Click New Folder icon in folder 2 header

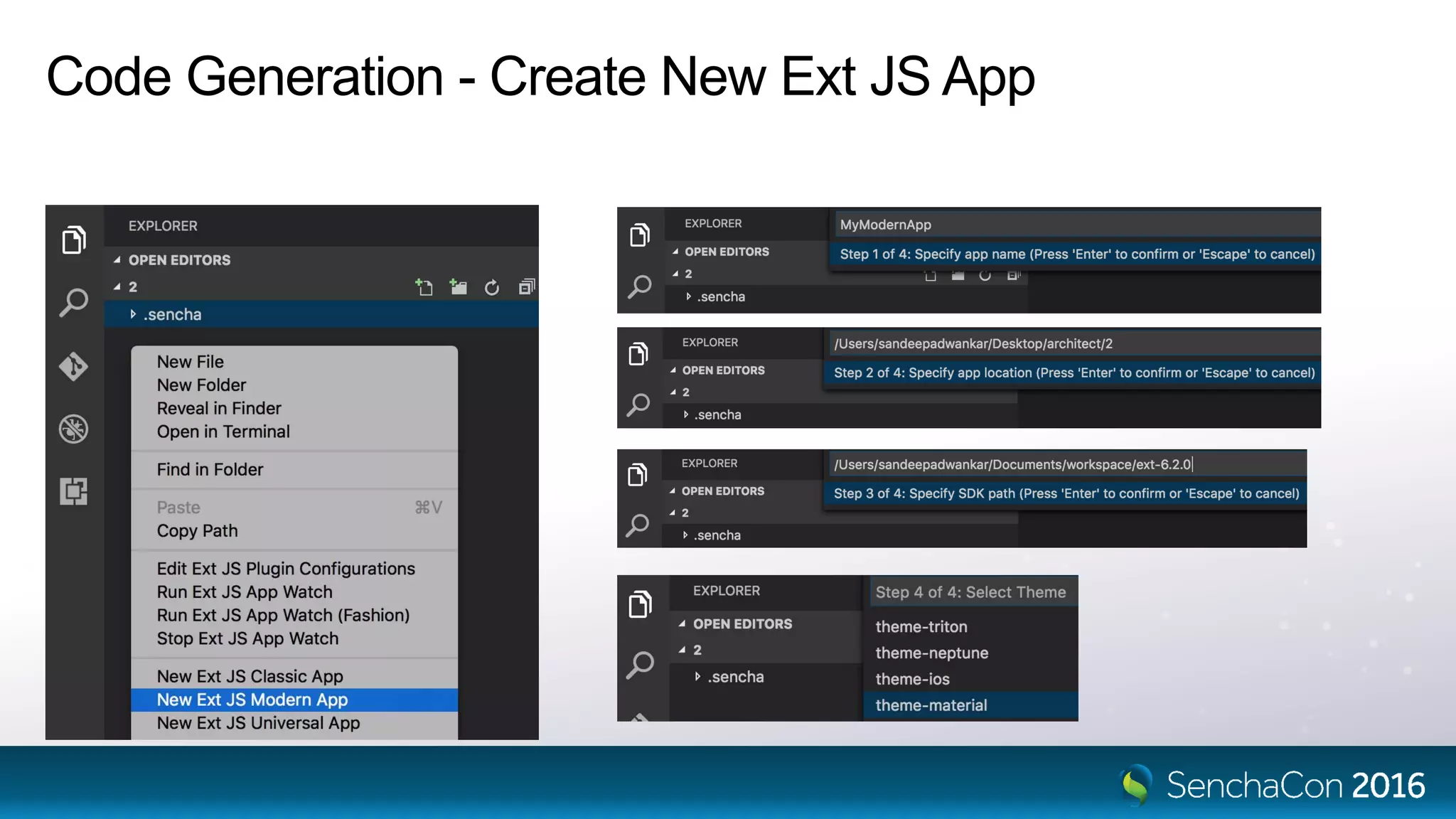tap(459, 287)
